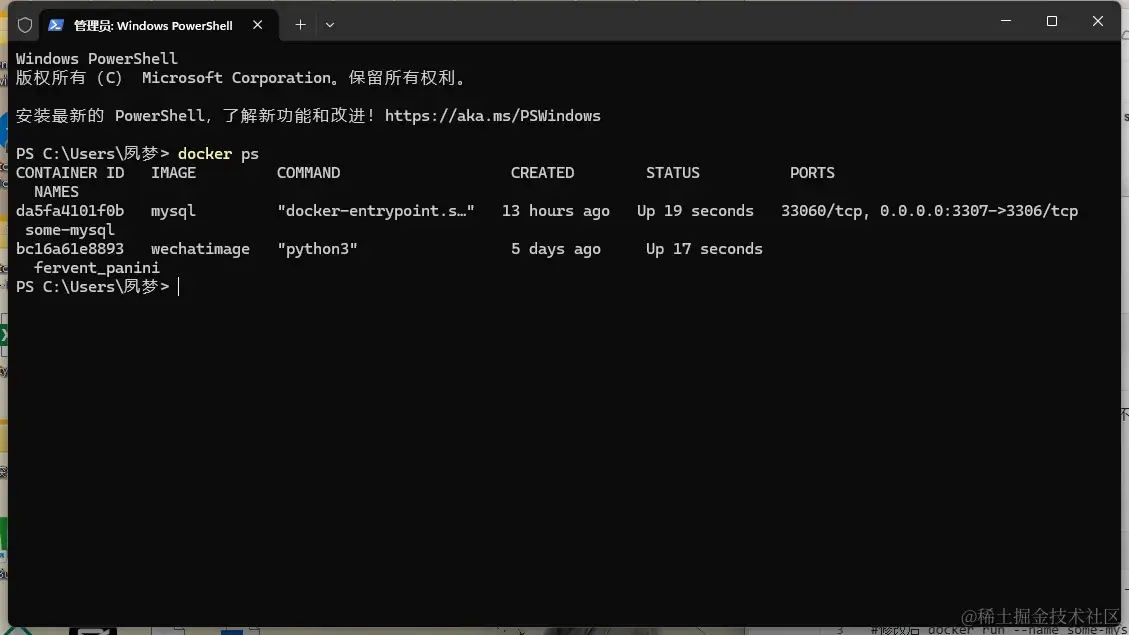Maximize the PowerShell window
1129x635 pixels.
tap(1052, 22)
